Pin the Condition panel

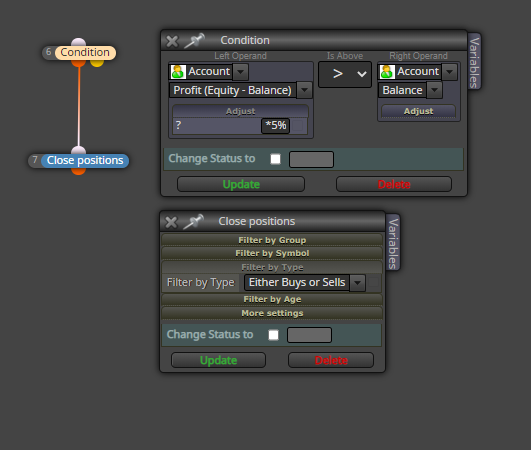point(194,41)
